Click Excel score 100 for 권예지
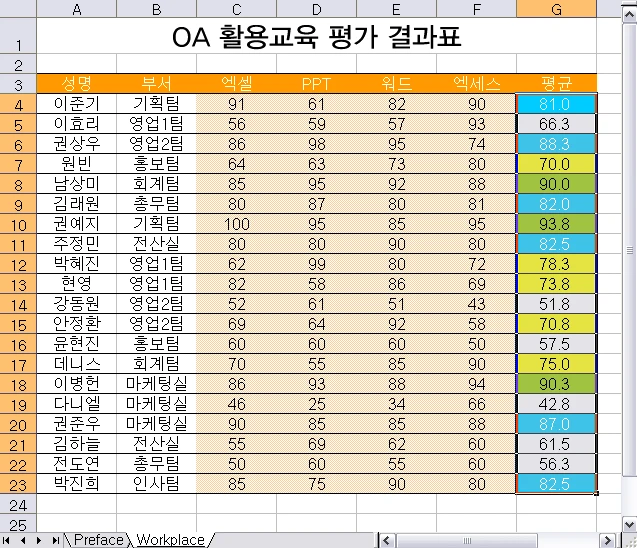637x548 pixels. click(236, 224)
